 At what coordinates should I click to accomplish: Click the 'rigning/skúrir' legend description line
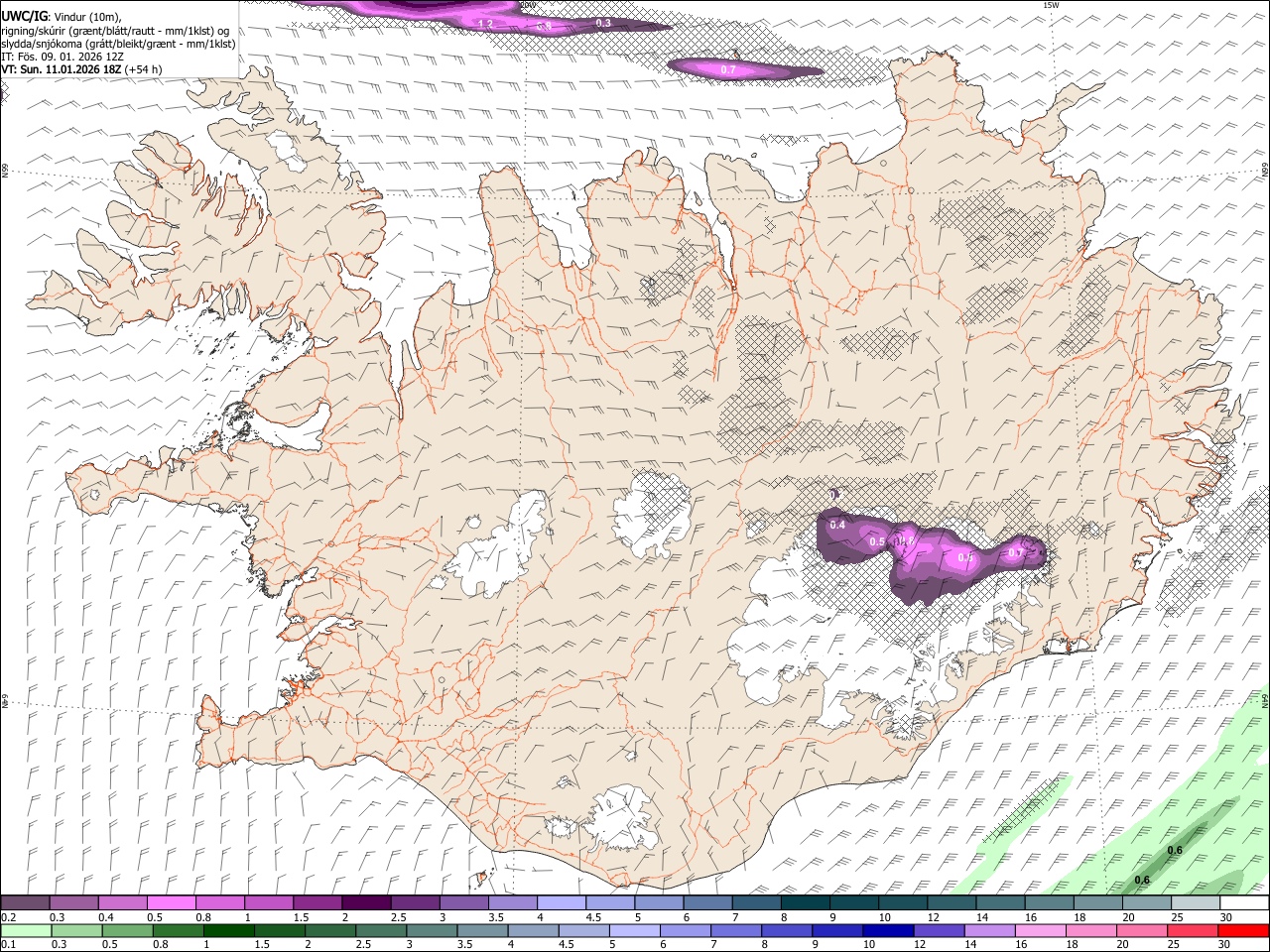[x=115, y=31]
